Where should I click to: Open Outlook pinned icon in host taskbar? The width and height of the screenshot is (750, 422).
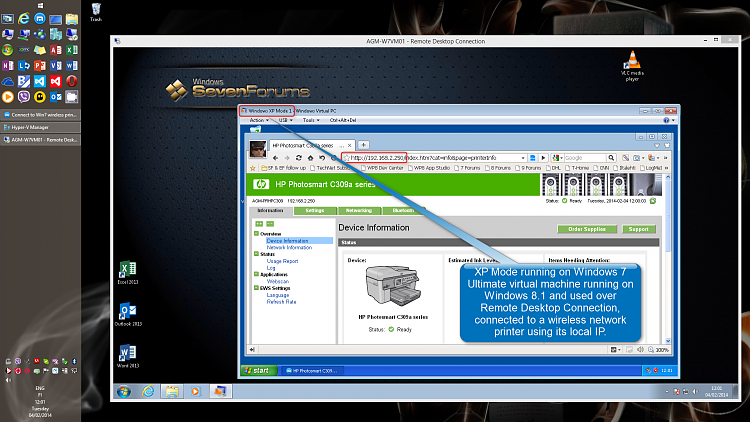56,97
